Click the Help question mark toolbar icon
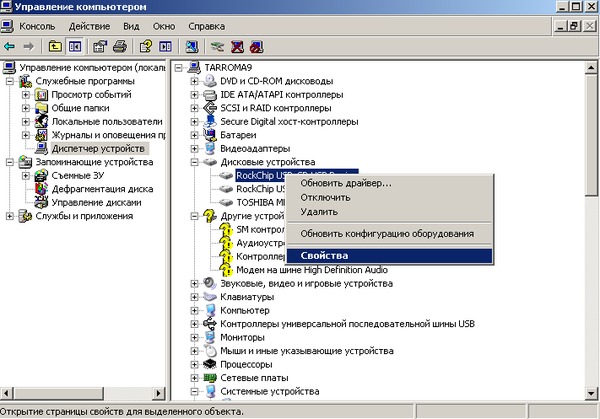Viewport: 600px width, 419px height. click(x=146, y=46)
